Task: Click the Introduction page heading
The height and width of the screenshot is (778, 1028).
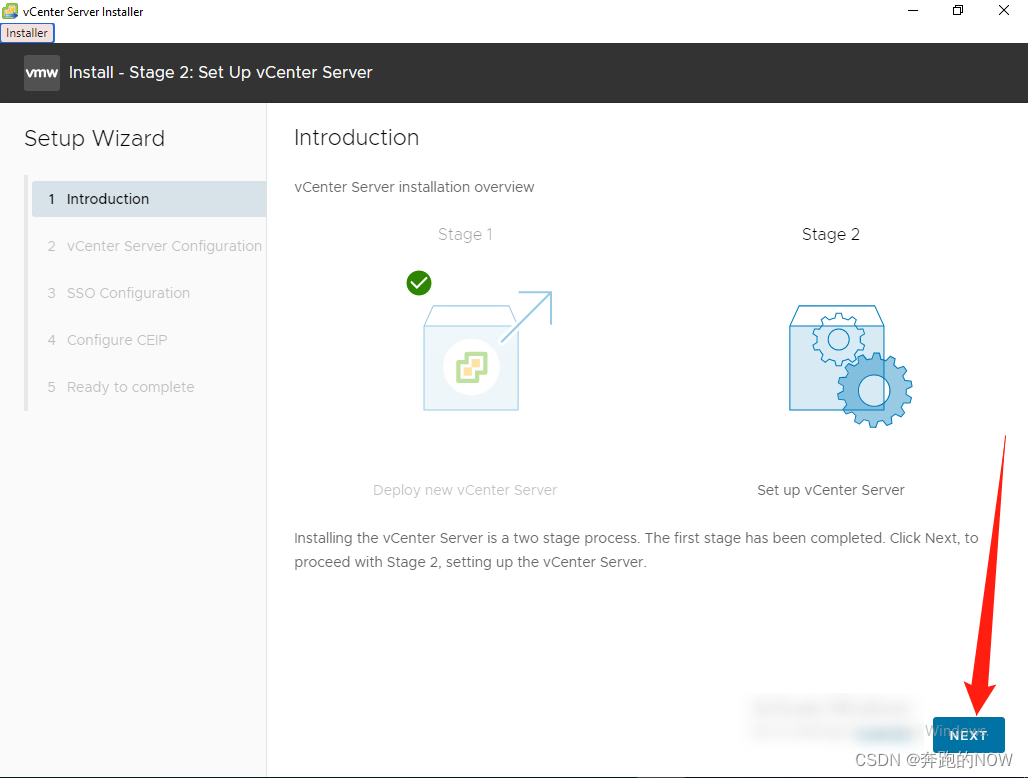Action: tap(357, 138)
